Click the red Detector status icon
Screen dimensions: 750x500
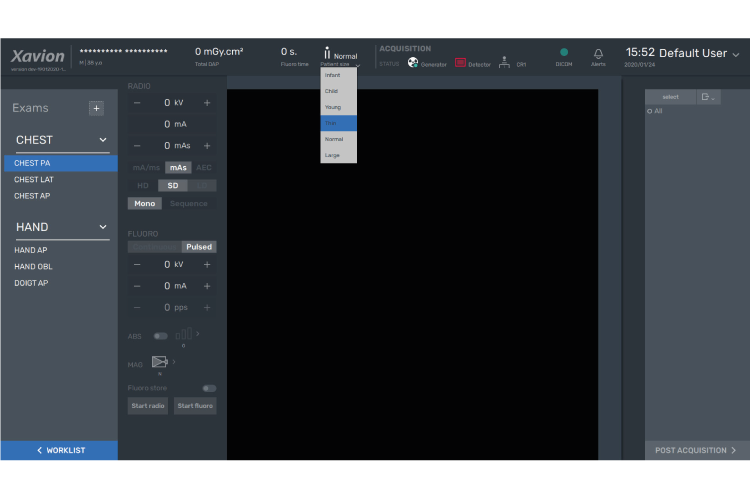click(460, 62)
